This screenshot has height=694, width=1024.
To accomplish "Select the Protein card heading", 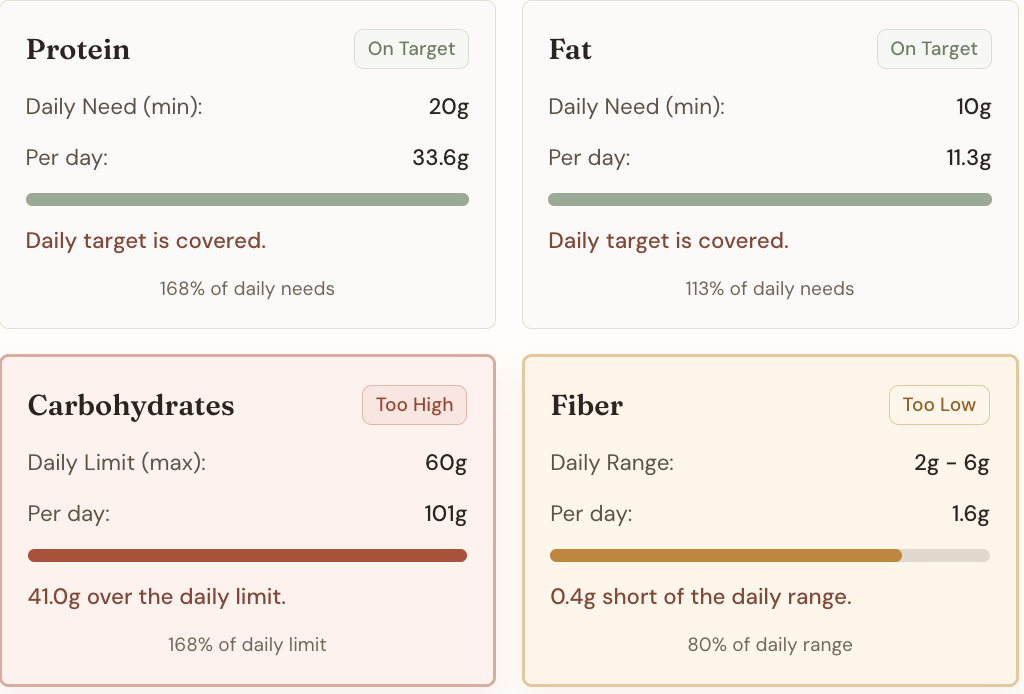I will [78, 50].
